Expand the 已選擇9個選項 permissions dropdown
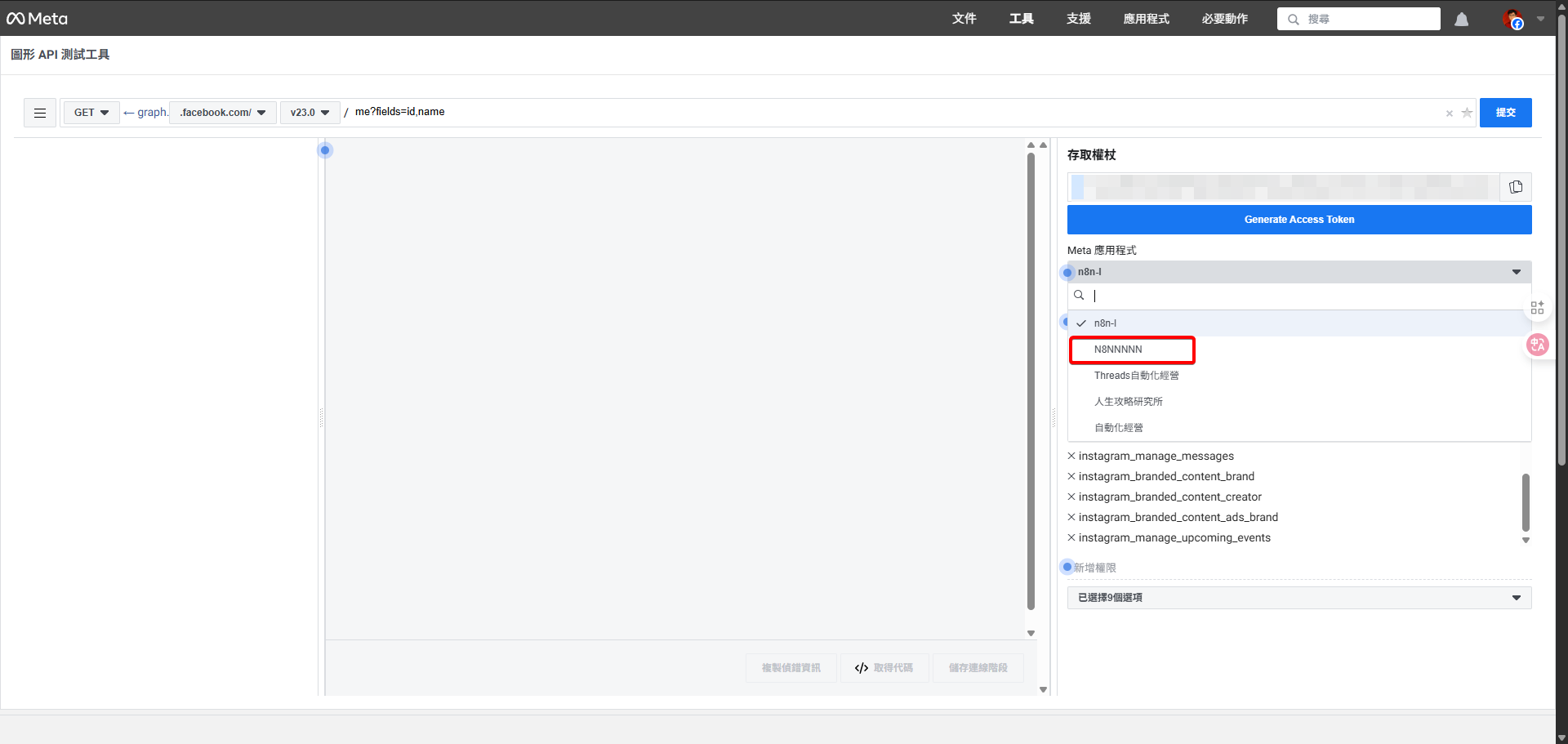 (1298, 597)
